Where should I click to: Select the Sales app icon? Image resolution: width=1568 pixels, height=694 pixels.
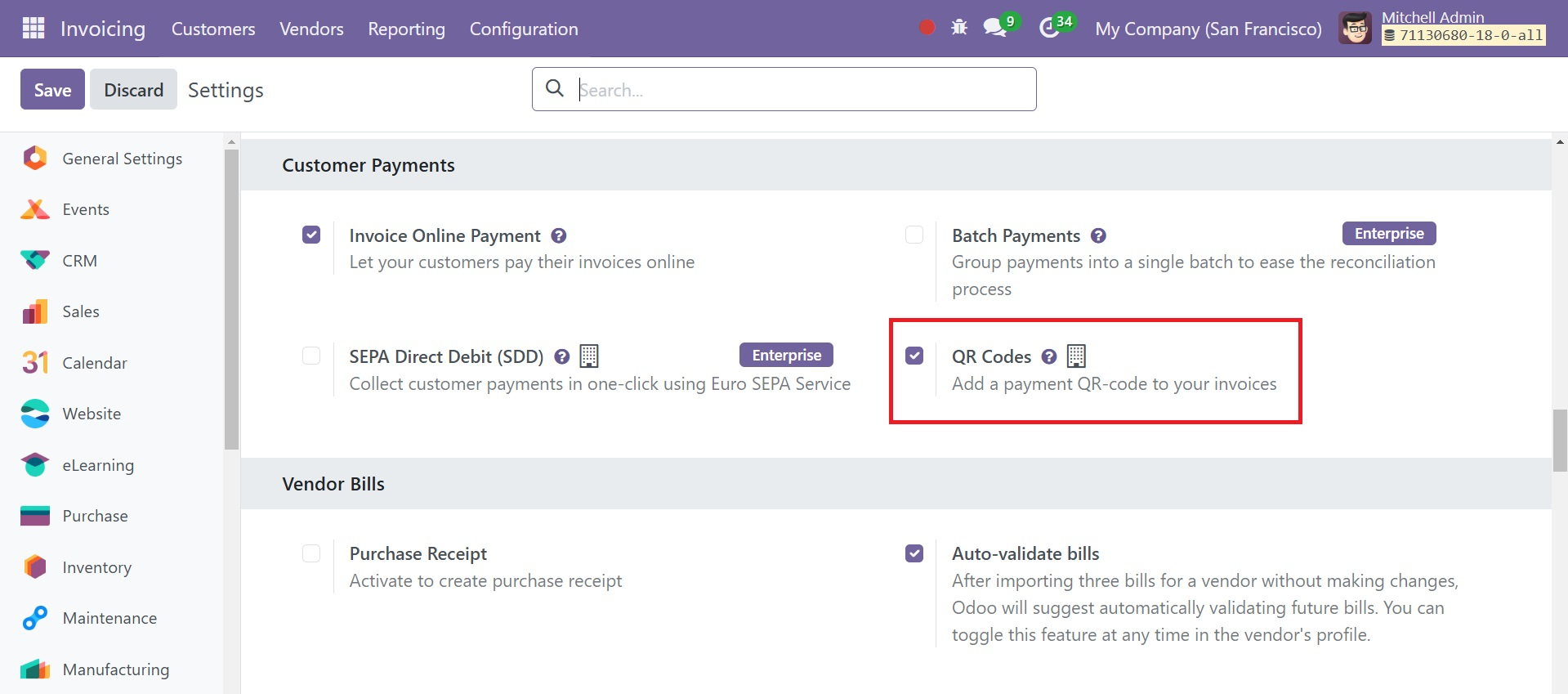35,311
